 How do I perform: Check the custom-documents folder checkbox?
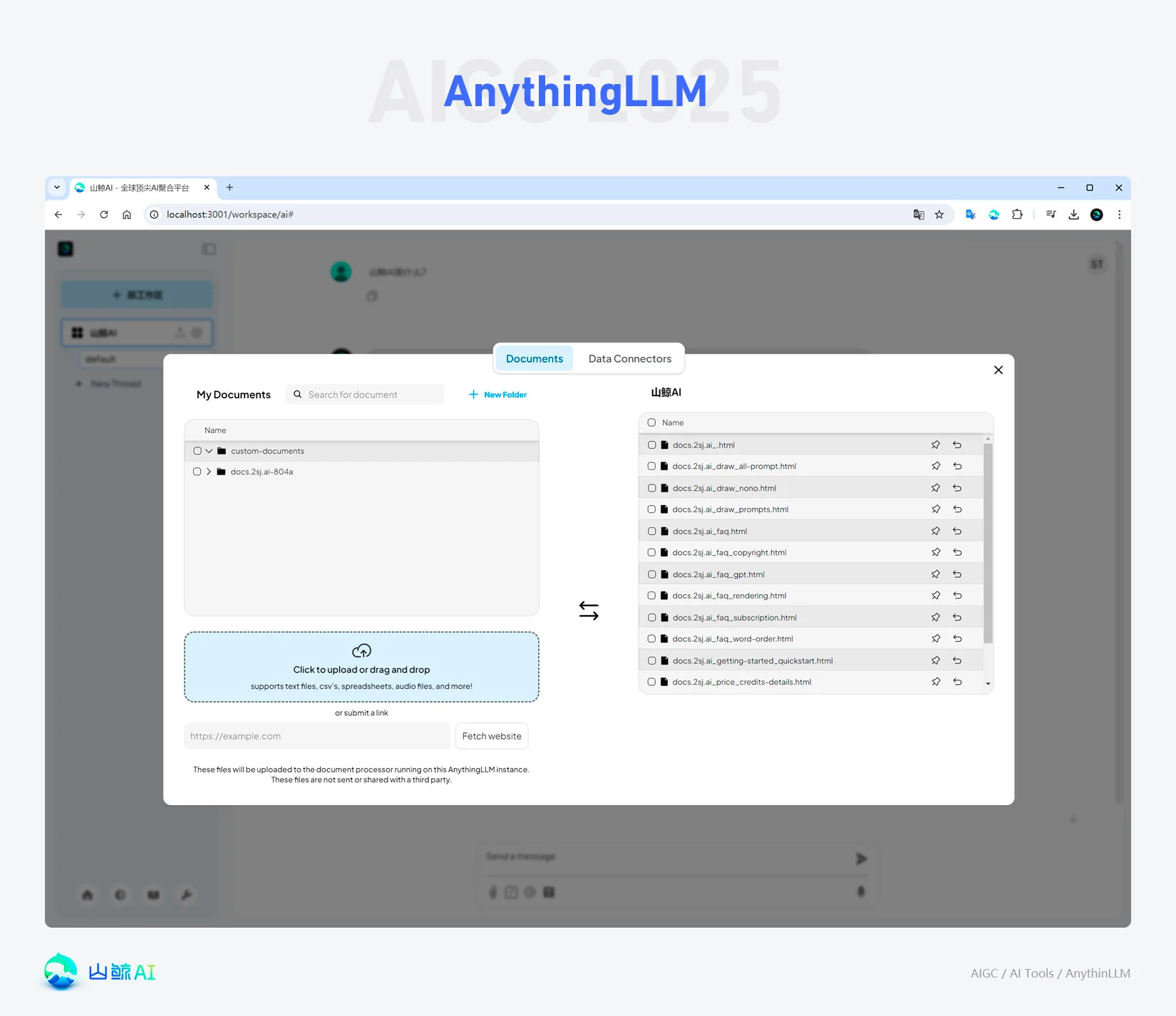tap(197, 451)
